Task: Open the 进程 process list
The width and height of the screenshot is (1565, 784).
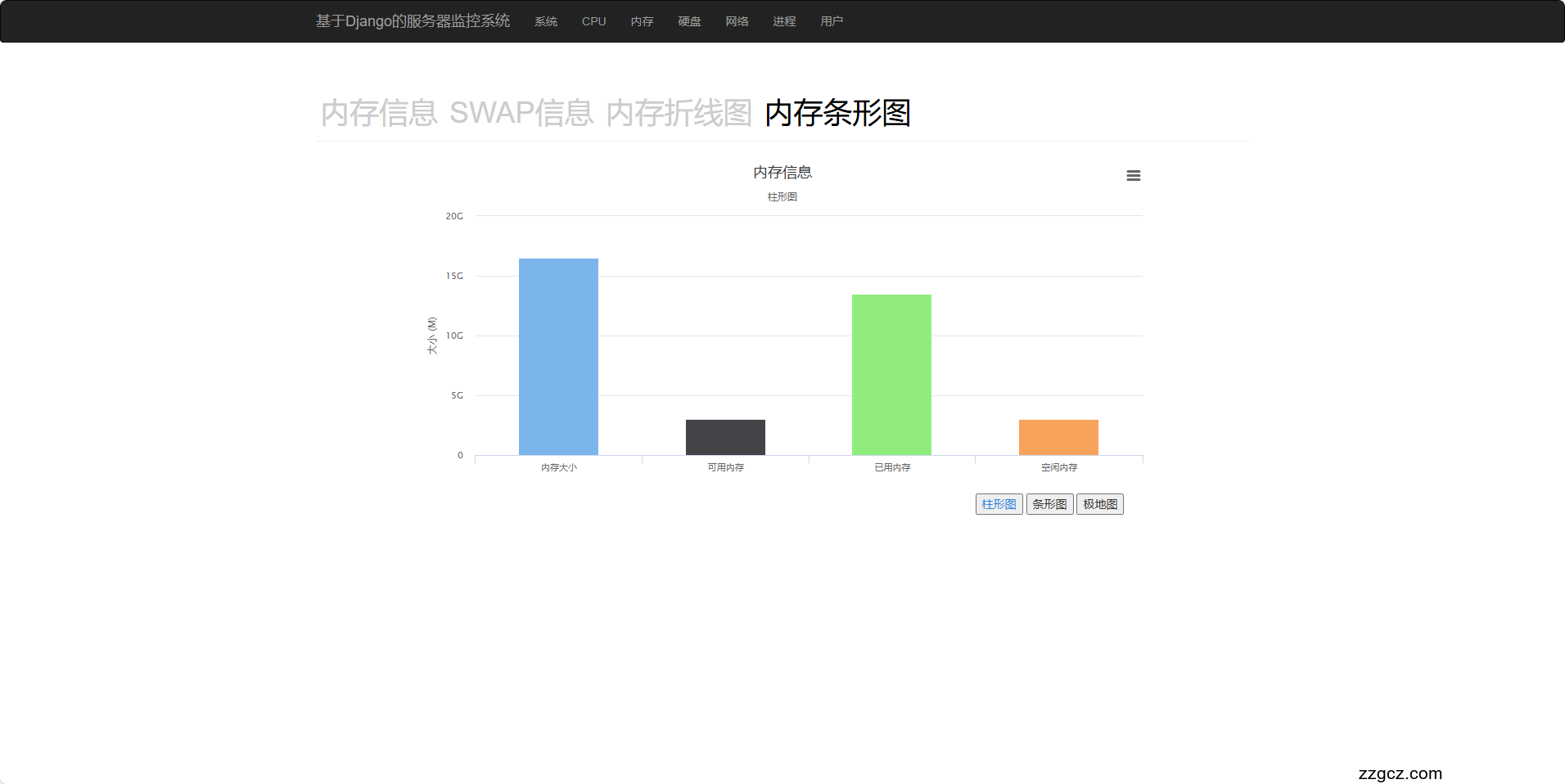Action: coord(784,21)
